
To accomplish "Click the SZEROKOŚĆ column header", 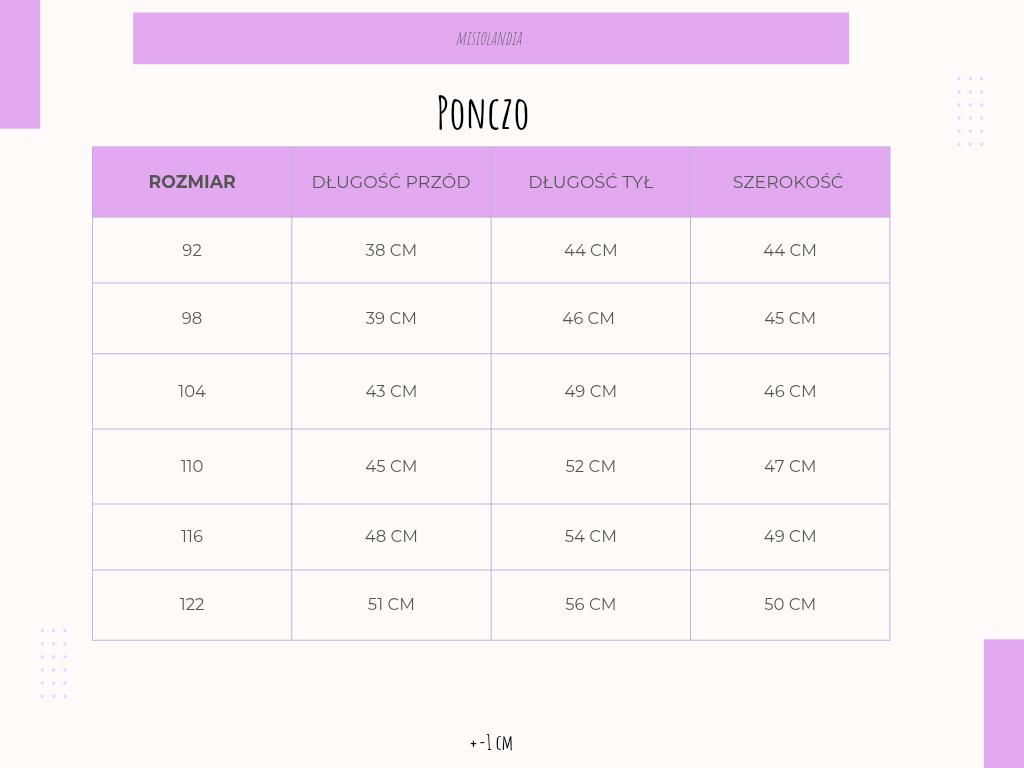I will [788, 182].
